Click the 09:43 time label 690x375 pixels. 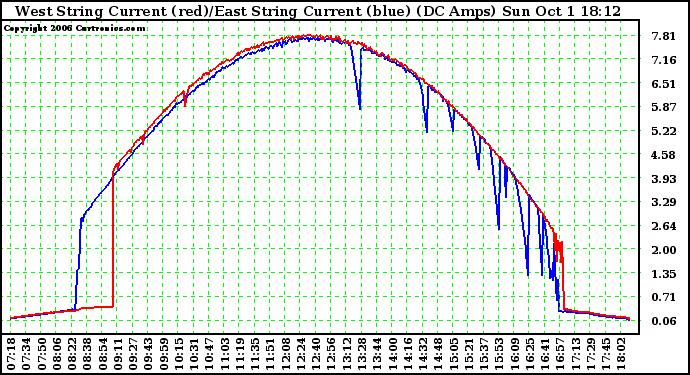point(148,354)
